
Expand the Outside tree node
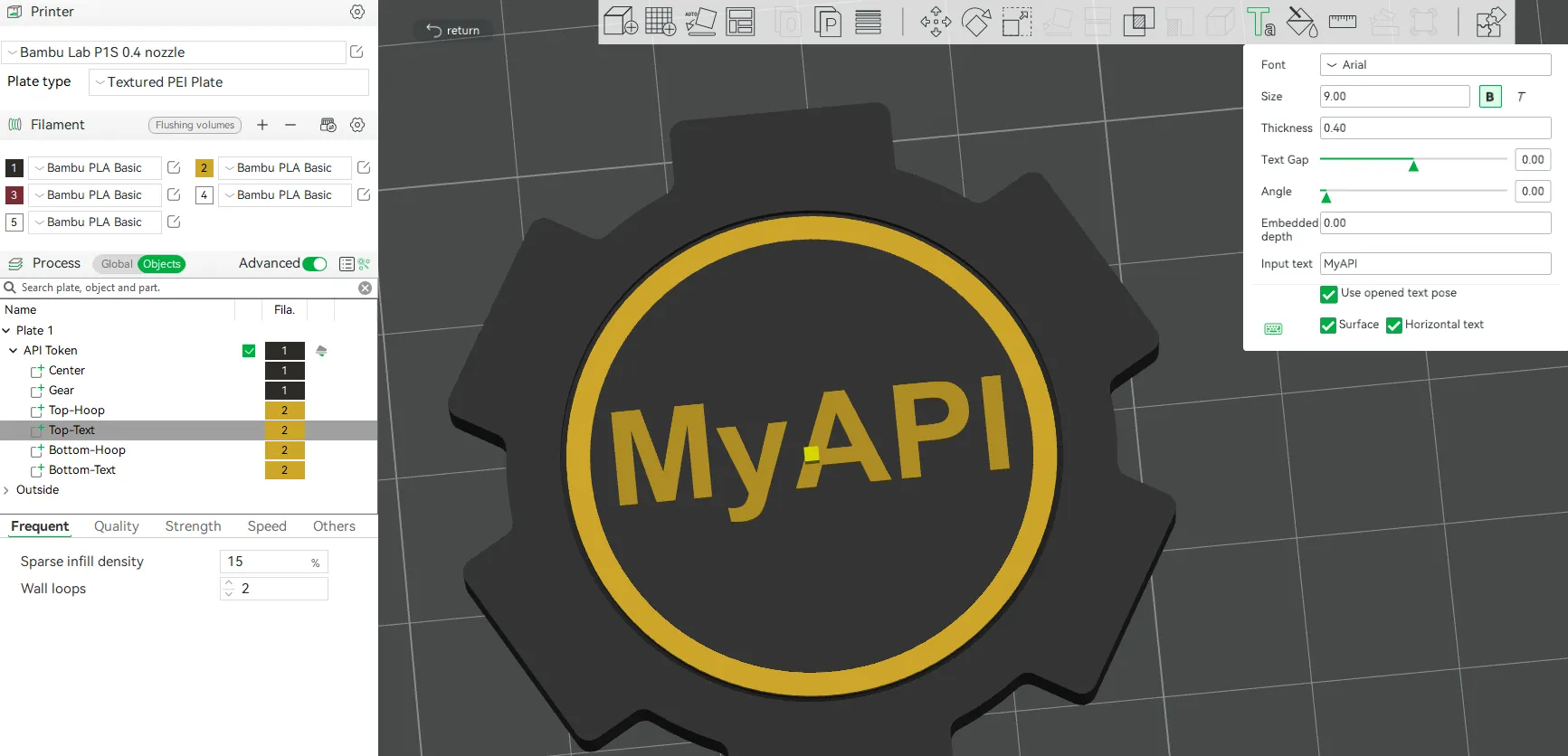point(7,490)
